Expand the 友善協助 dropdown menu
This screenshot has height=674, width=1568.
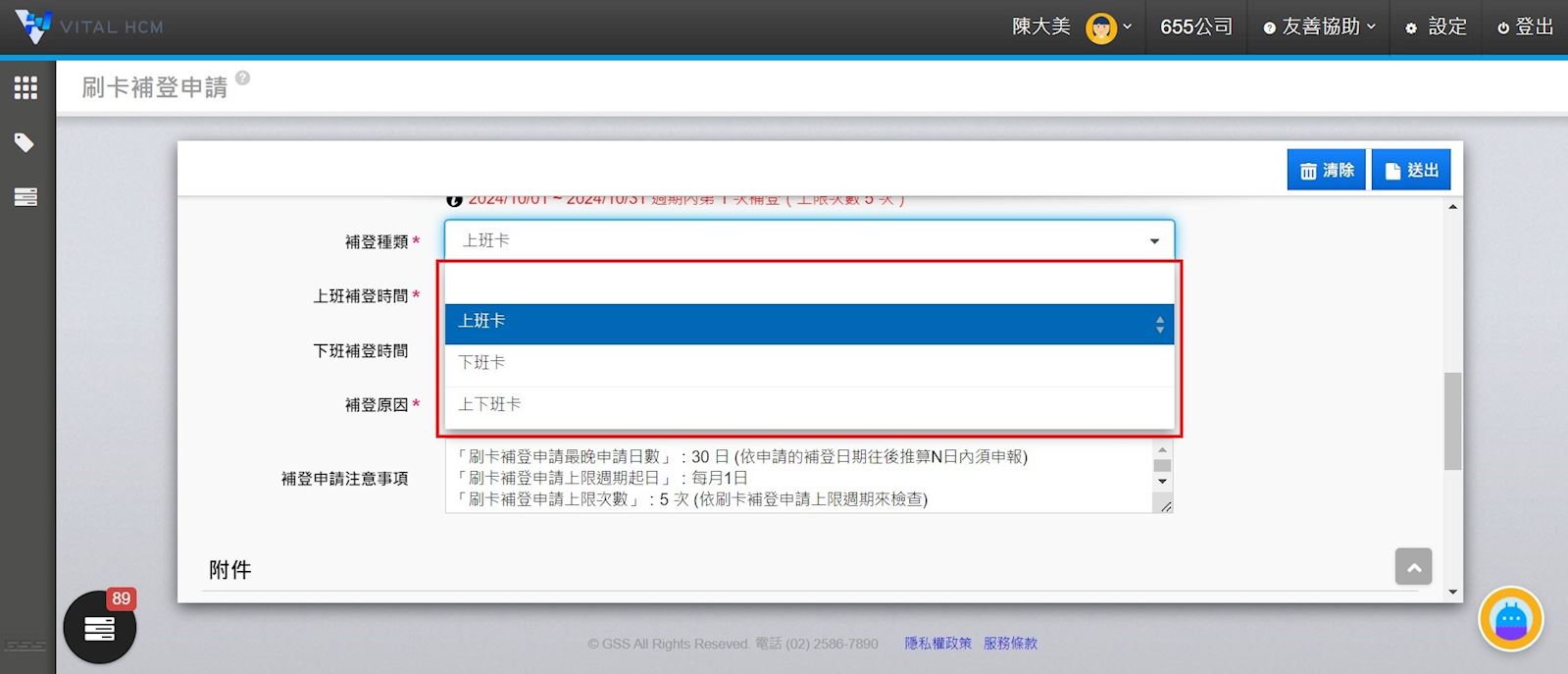point(1320,27)
